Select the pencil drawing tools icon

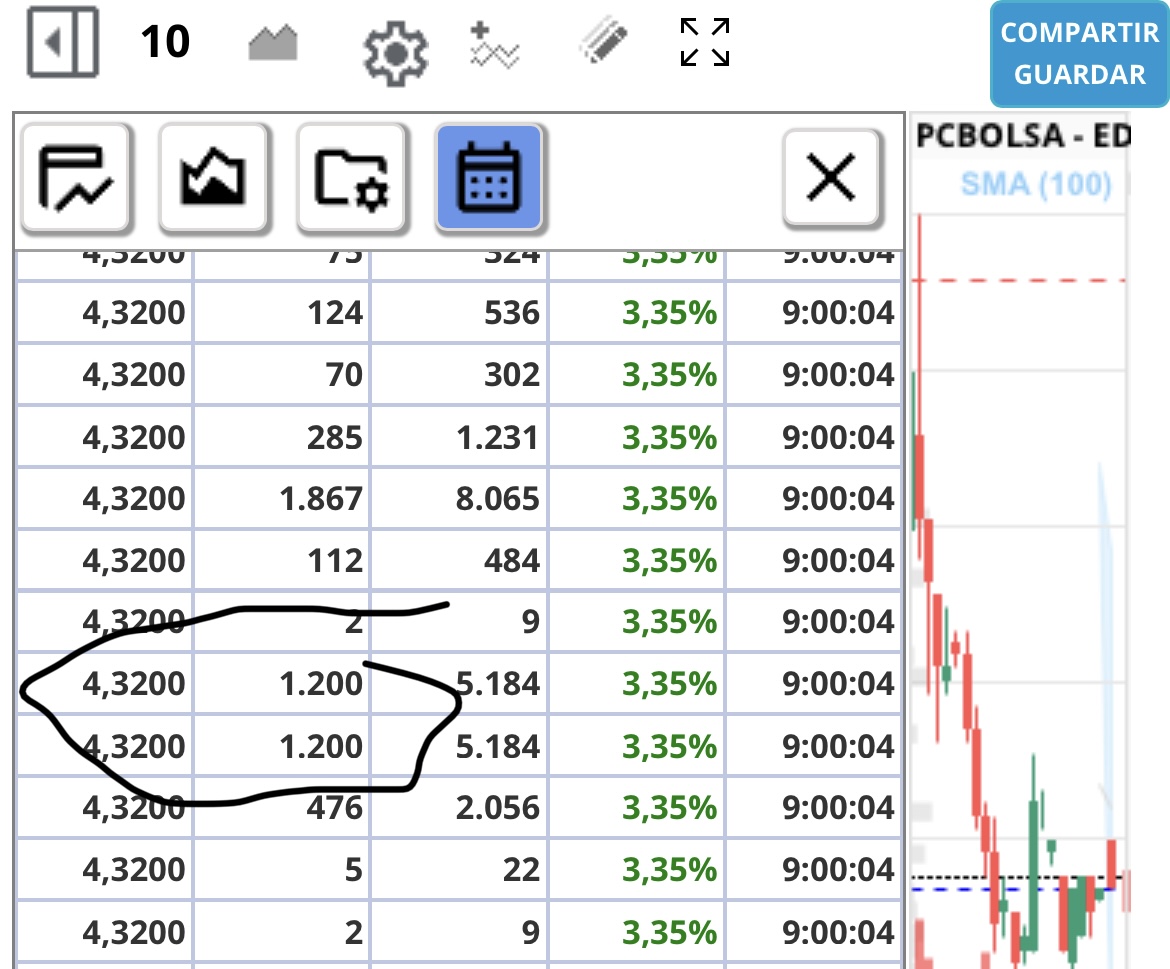(x=603, y=40)
